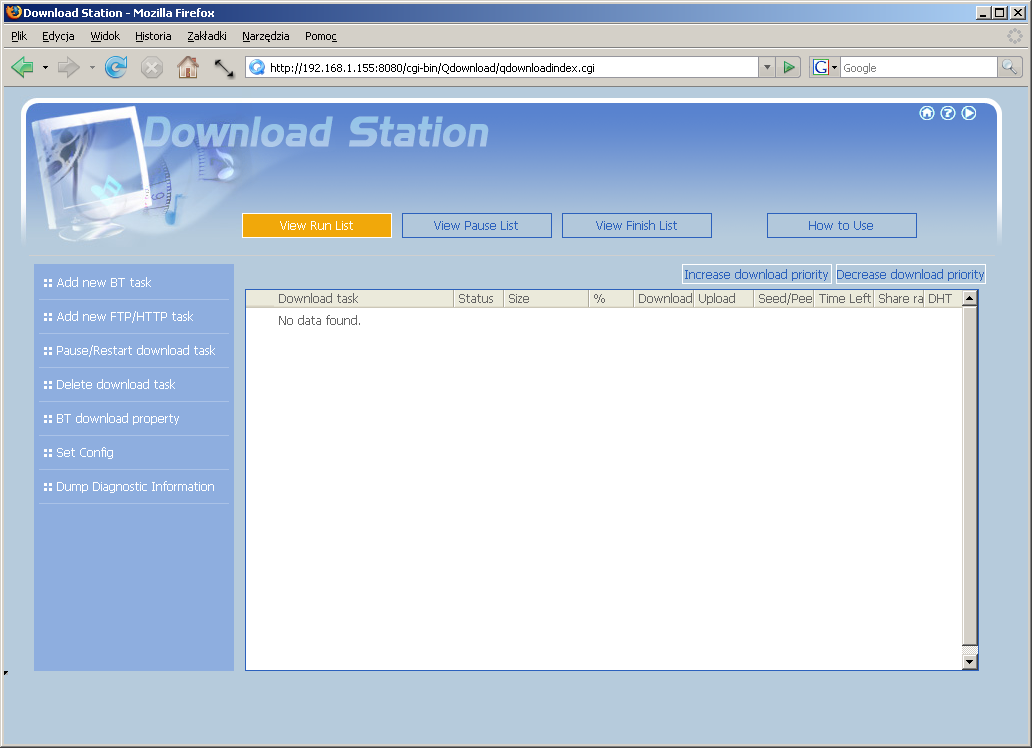Open the Zakładki menu

pyautogui.click(x=207, y=36)
